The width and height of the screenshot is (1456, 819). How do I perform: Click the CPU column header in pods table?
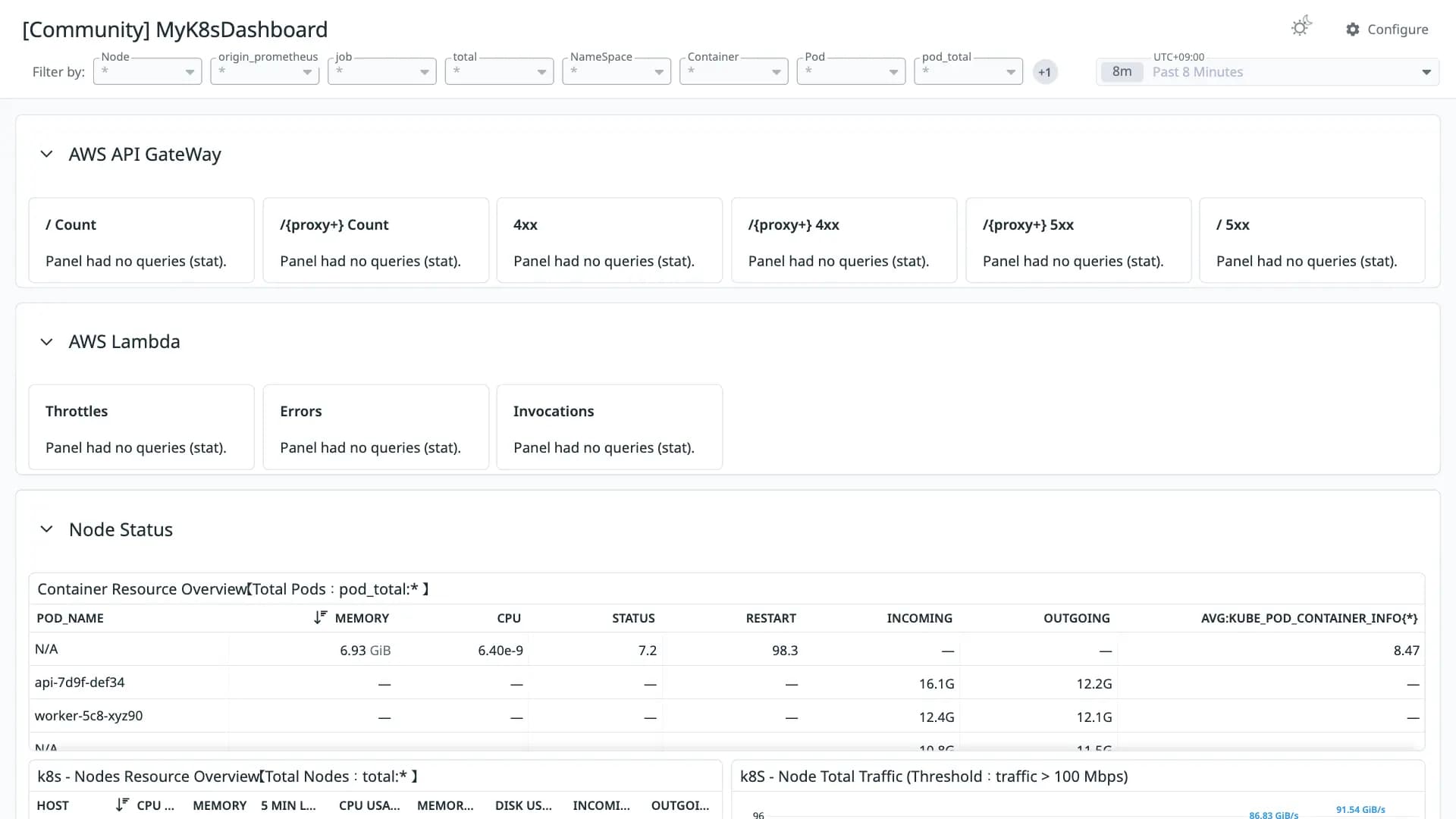509,618
